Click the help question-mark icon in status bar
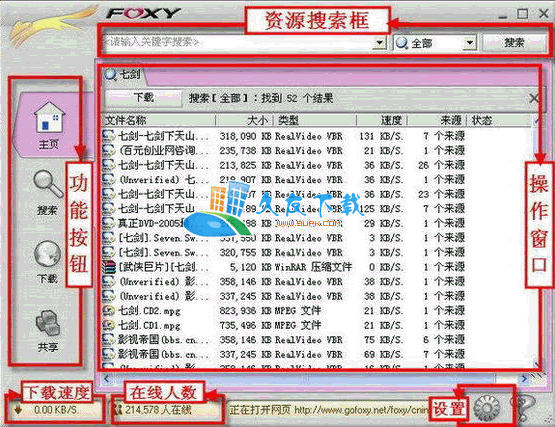555x427 pixels. pyautogui.click(x=525, y=408)
